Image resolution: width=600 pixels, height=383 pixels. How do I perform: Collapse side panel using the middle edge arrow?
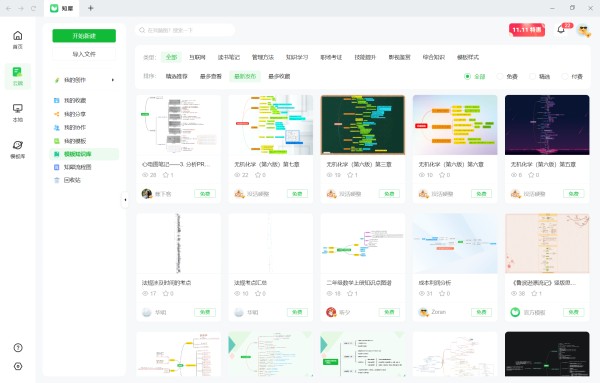pos(125,200)
